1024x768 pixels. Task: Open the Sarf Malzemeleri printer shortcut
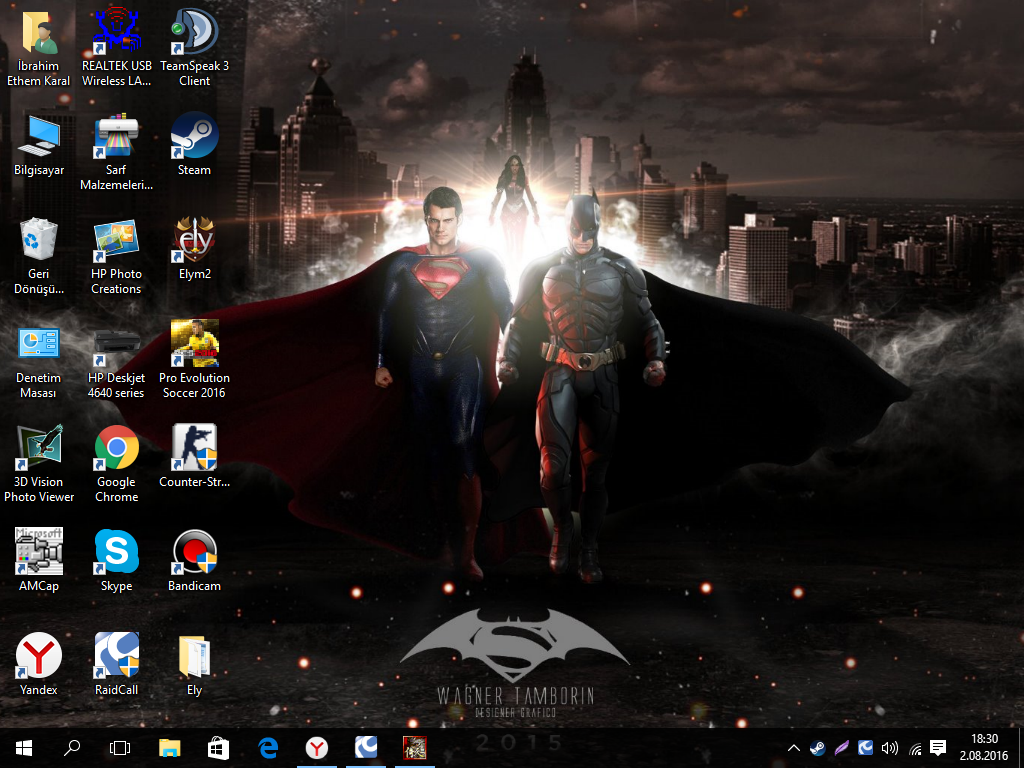tap(116, 152)
